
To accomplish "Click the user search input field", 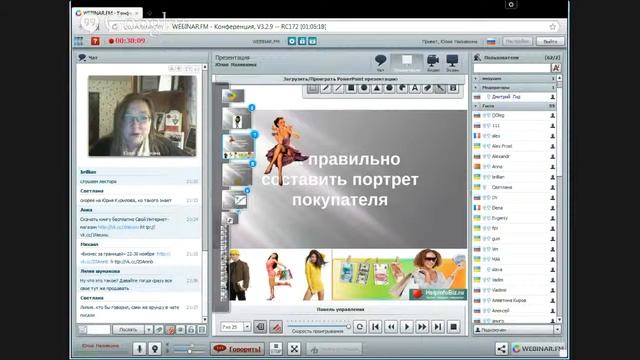I will pyautogui.click(x=512, y=68).
